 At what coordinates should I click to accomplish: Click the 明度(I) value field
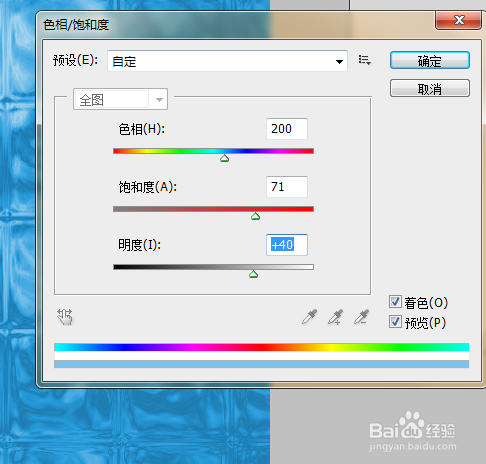click(287, 245)
